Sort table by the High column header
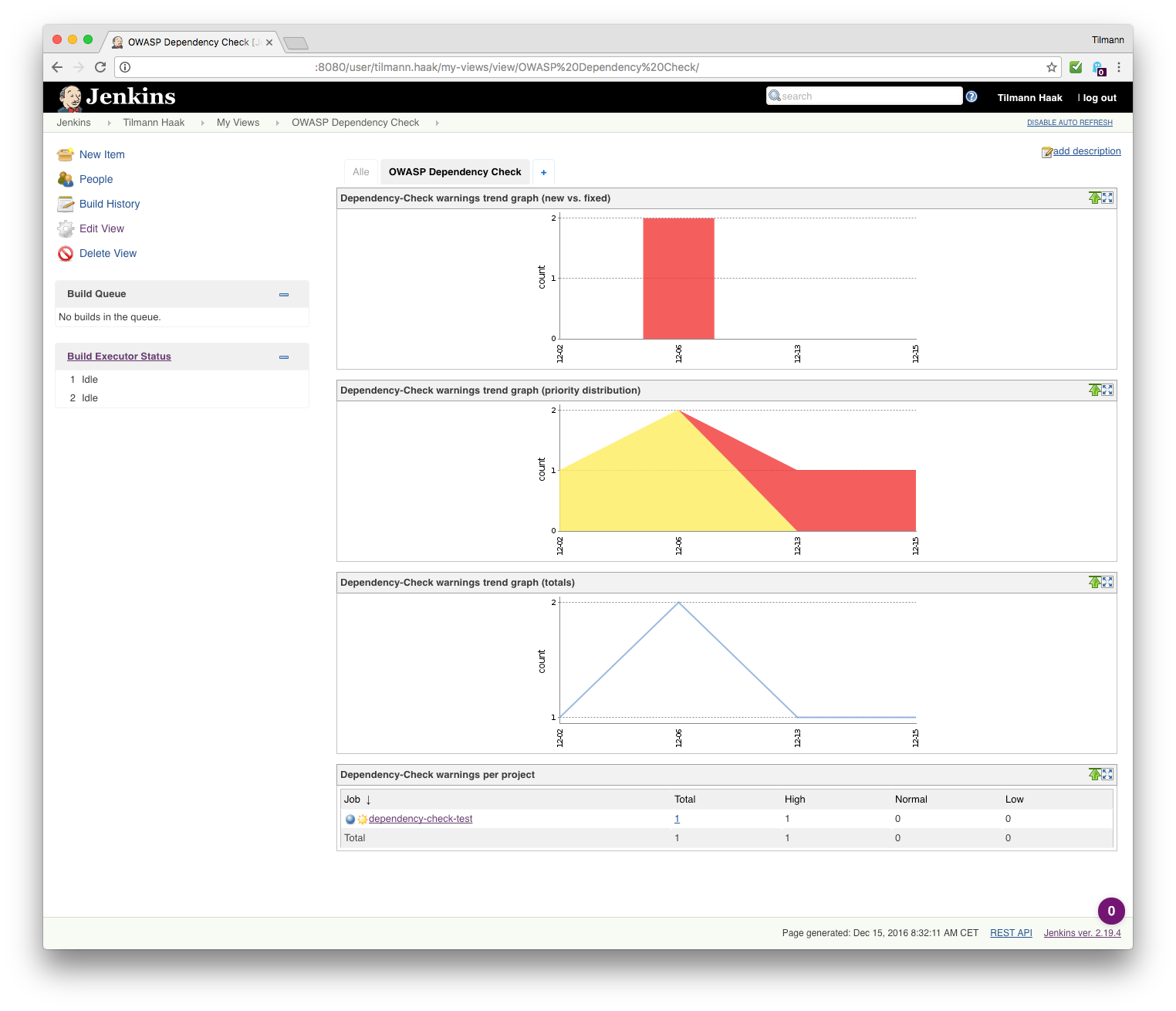The image size is (1176, 1011). (795, 800)
